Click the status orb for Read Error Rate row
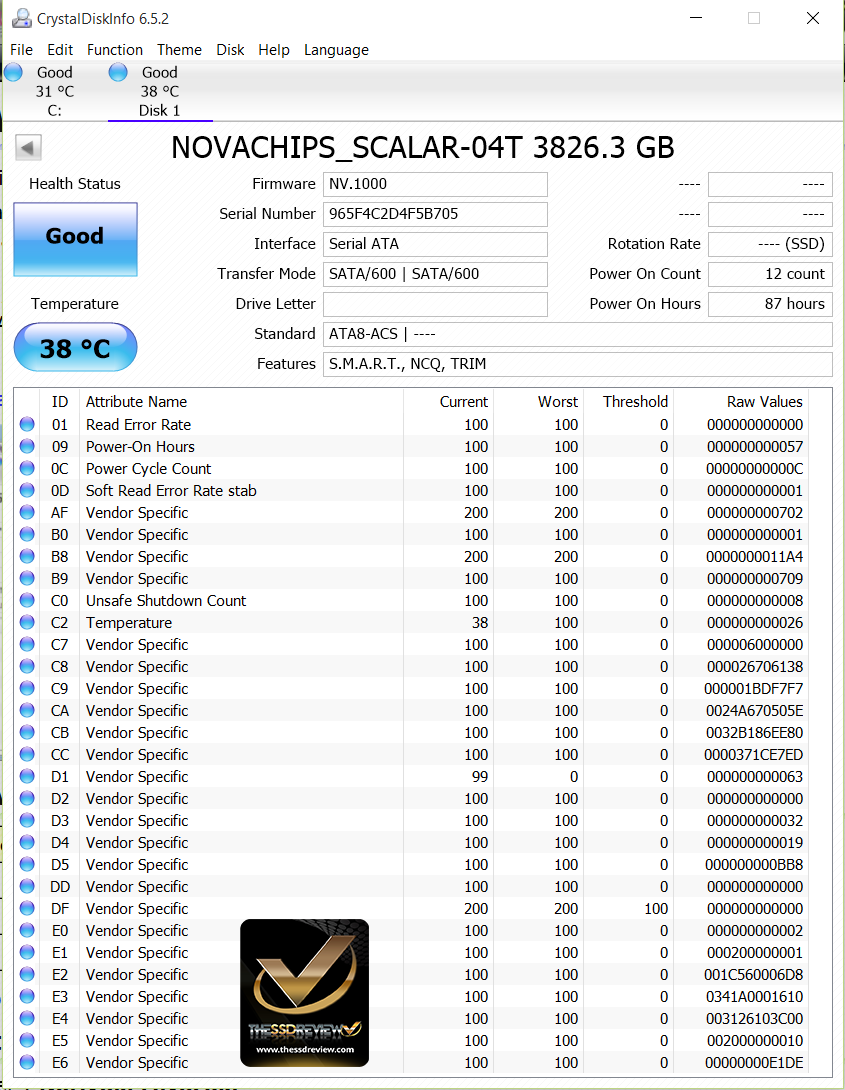Viewport: 845px width, 1090px height. [27, 424]
